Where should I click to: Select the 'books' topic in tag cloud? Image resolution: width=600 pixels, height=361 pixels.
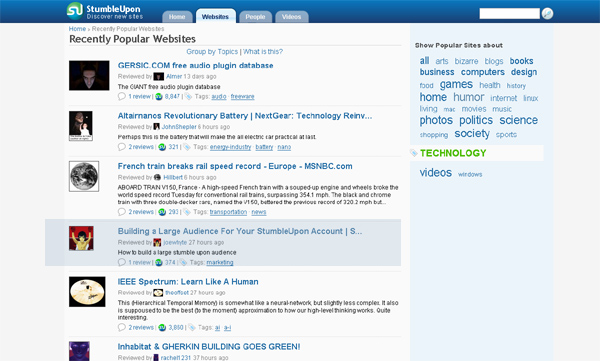tap(521, 61)
